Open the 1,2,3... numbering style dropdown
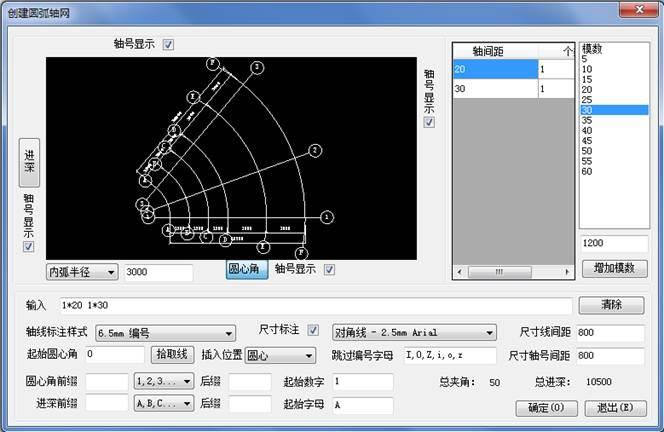This screenshot has height=432, width=664. point(187,381)
